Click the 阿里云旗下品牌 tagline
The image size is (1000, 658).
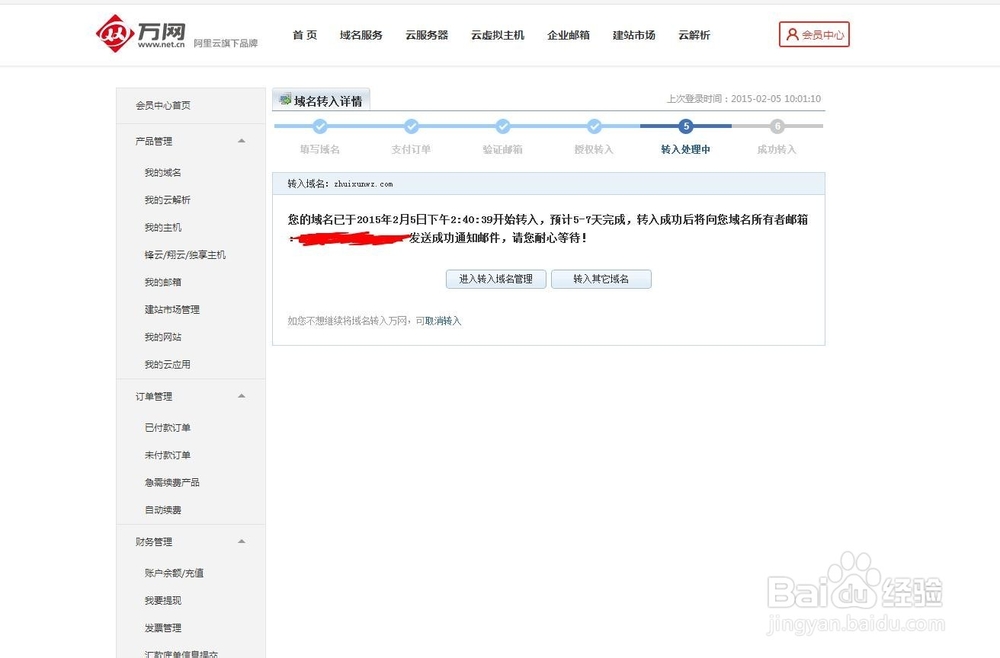tap(226, 43)
